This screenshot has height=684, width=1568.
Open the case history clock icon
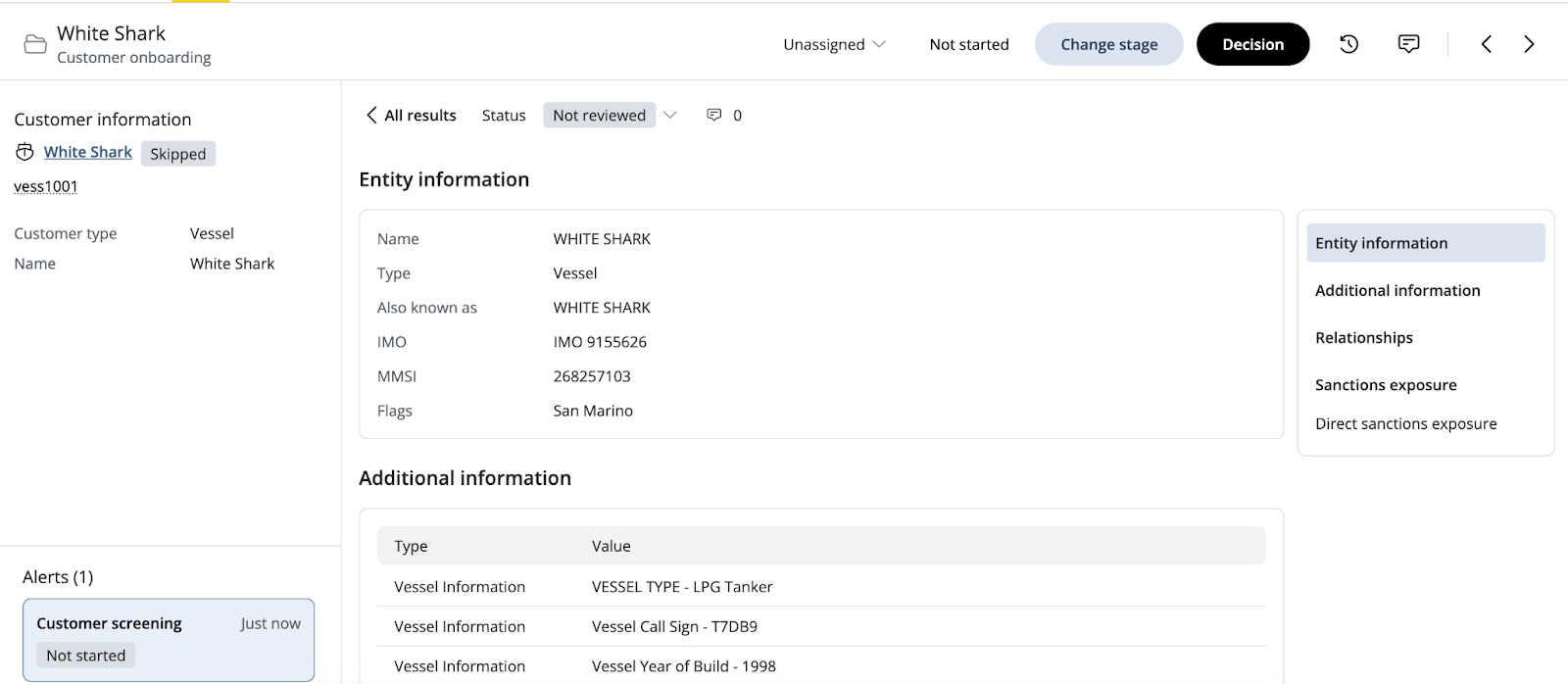coord(1348,44)
